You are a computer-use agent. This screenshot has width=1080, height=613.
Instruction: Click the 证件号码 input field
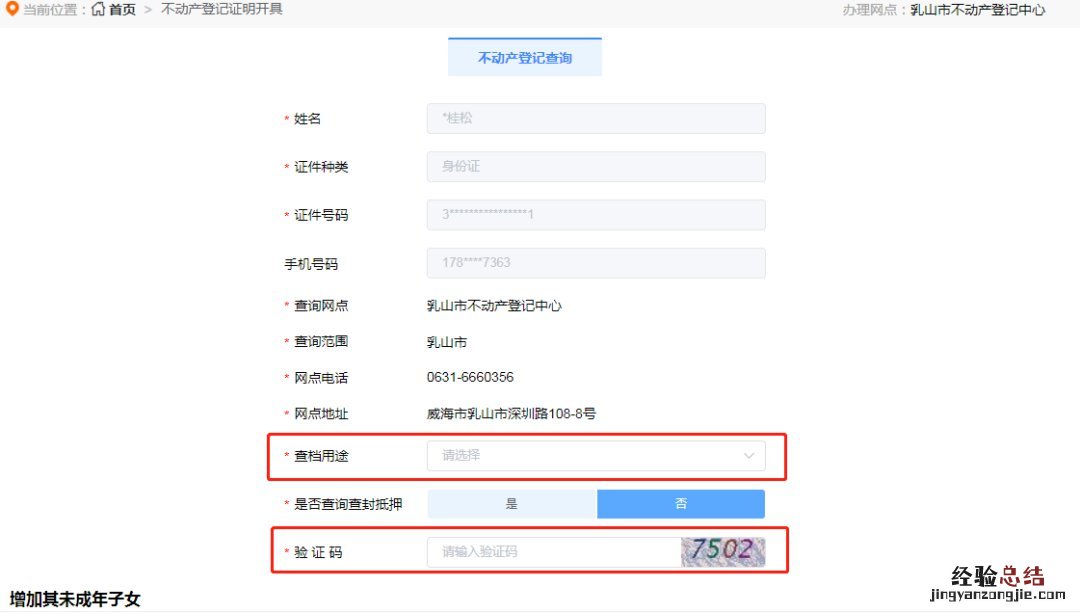click(596, 215)
